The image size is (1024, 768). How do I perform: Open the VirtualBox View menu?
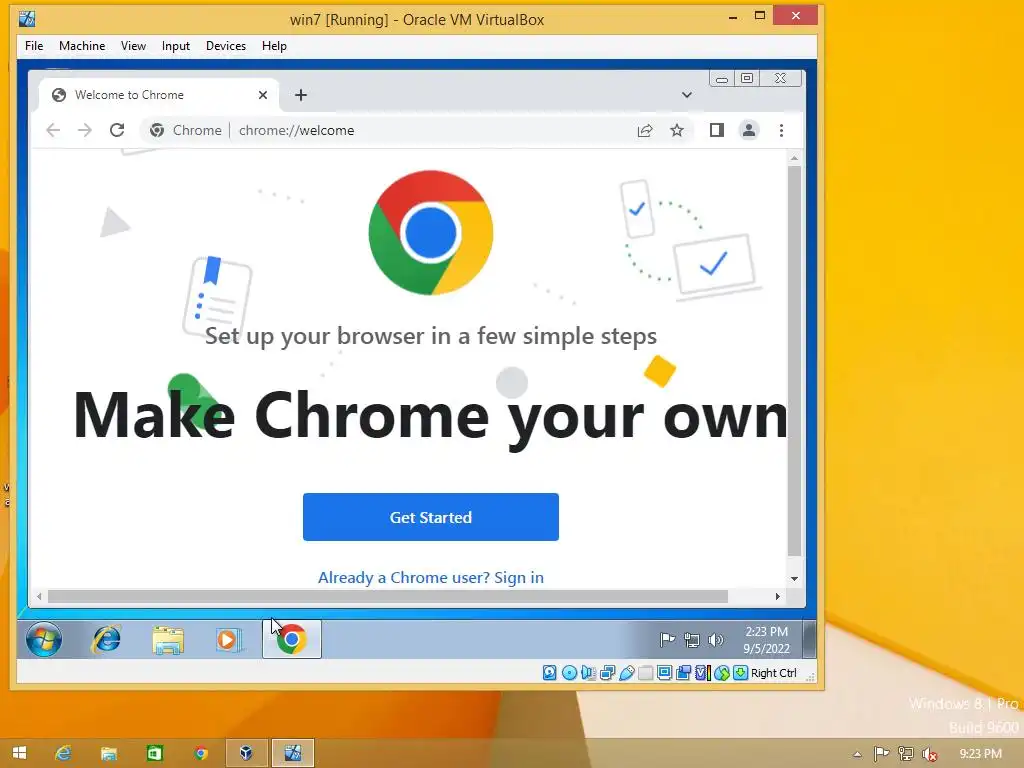[x=133, y=46]
